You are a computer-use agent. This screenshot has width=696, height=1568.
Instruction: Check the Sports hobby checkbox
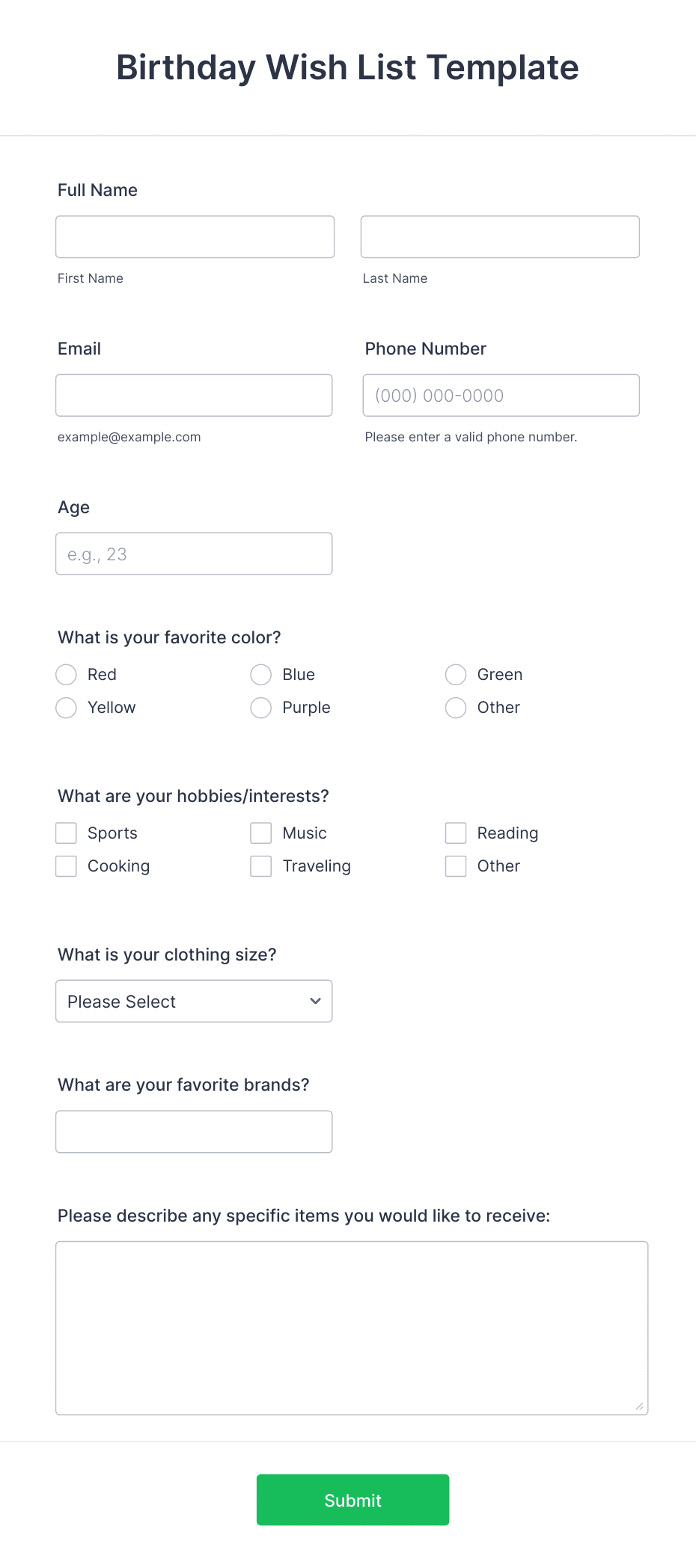coord(66,833)
